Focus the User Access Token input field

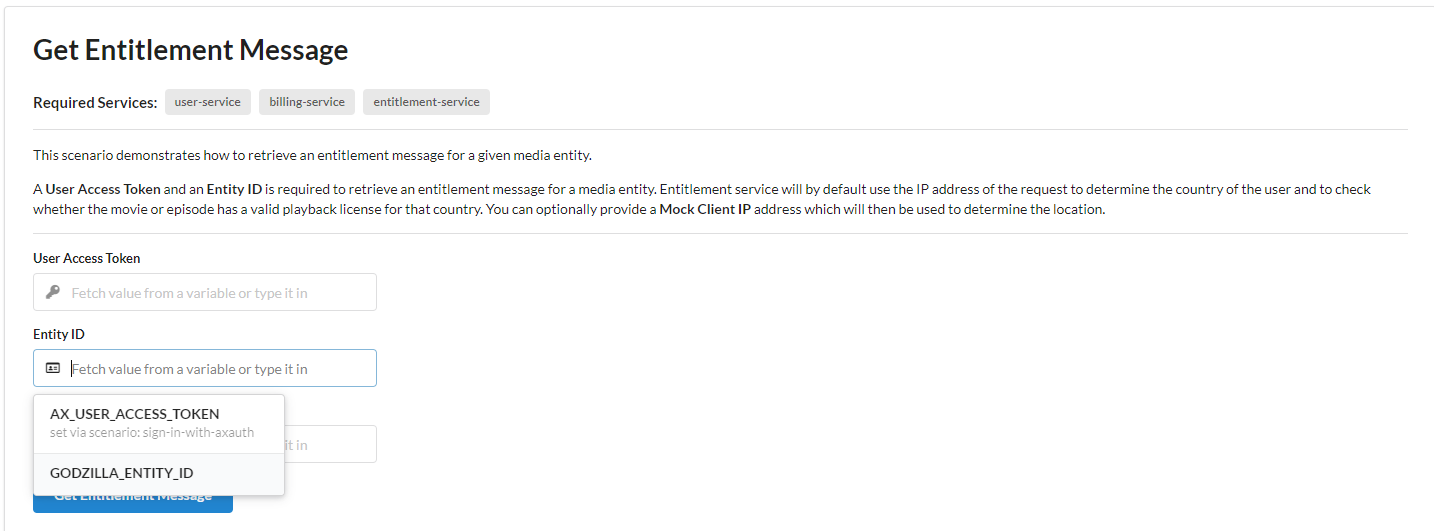tap(220, 292)
